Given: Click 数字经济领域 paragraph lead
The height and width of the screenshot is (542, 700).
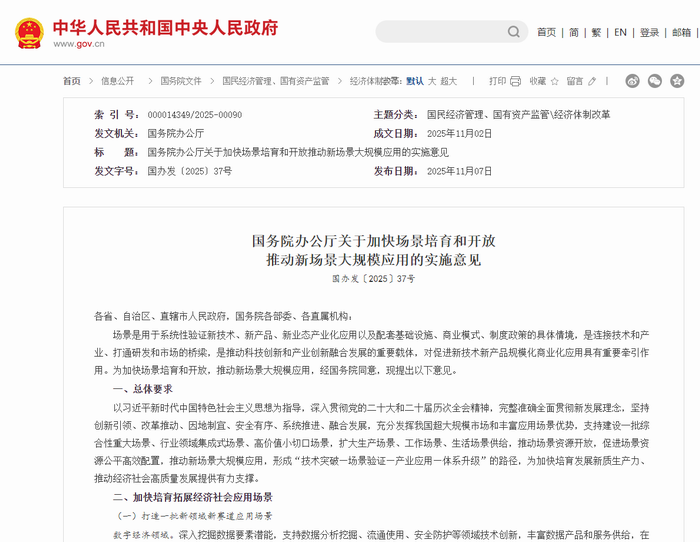Looking at the screenshot, I should click(x=141, y=535).
